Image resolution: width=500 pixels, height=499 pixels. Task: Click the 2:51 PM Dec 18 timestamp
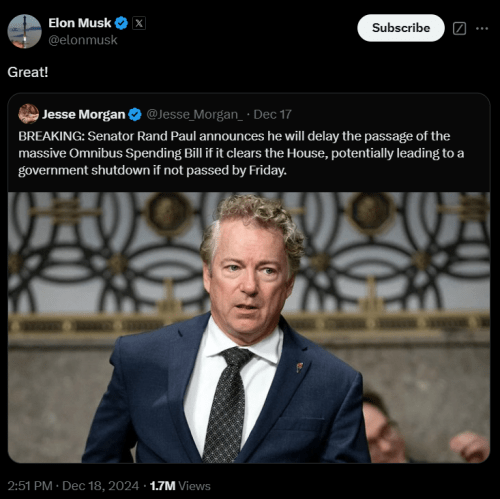73,486
